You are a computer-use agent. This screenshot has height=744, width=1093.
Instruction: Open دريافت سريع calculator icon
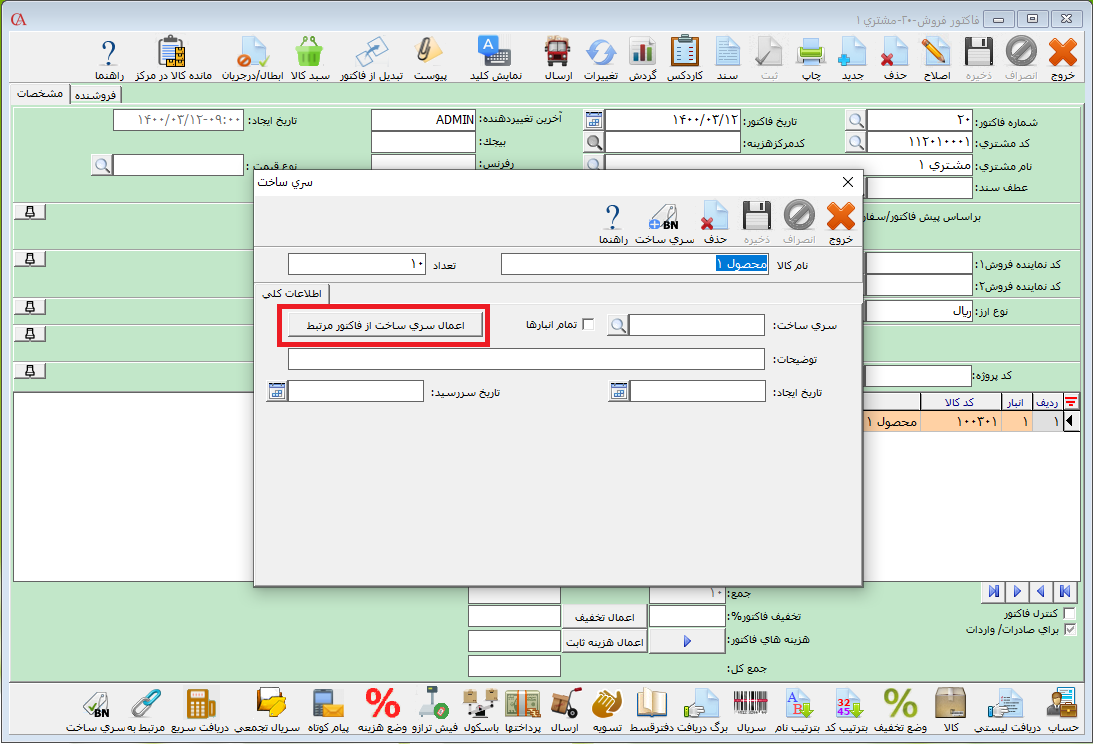(x=201, y=709)
